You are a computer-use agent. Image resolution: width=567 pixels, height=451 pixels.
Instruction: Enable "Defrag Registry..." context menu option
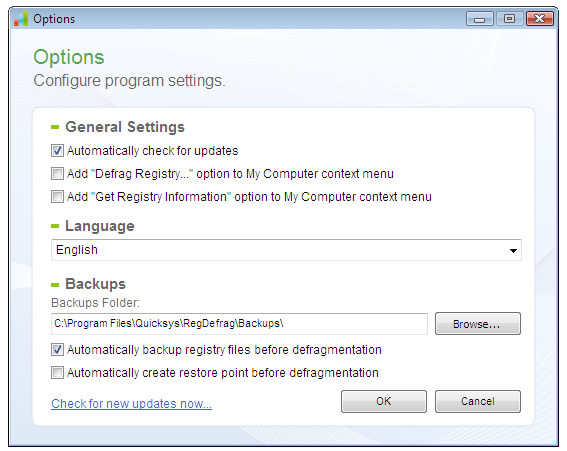tap(57, 174)
